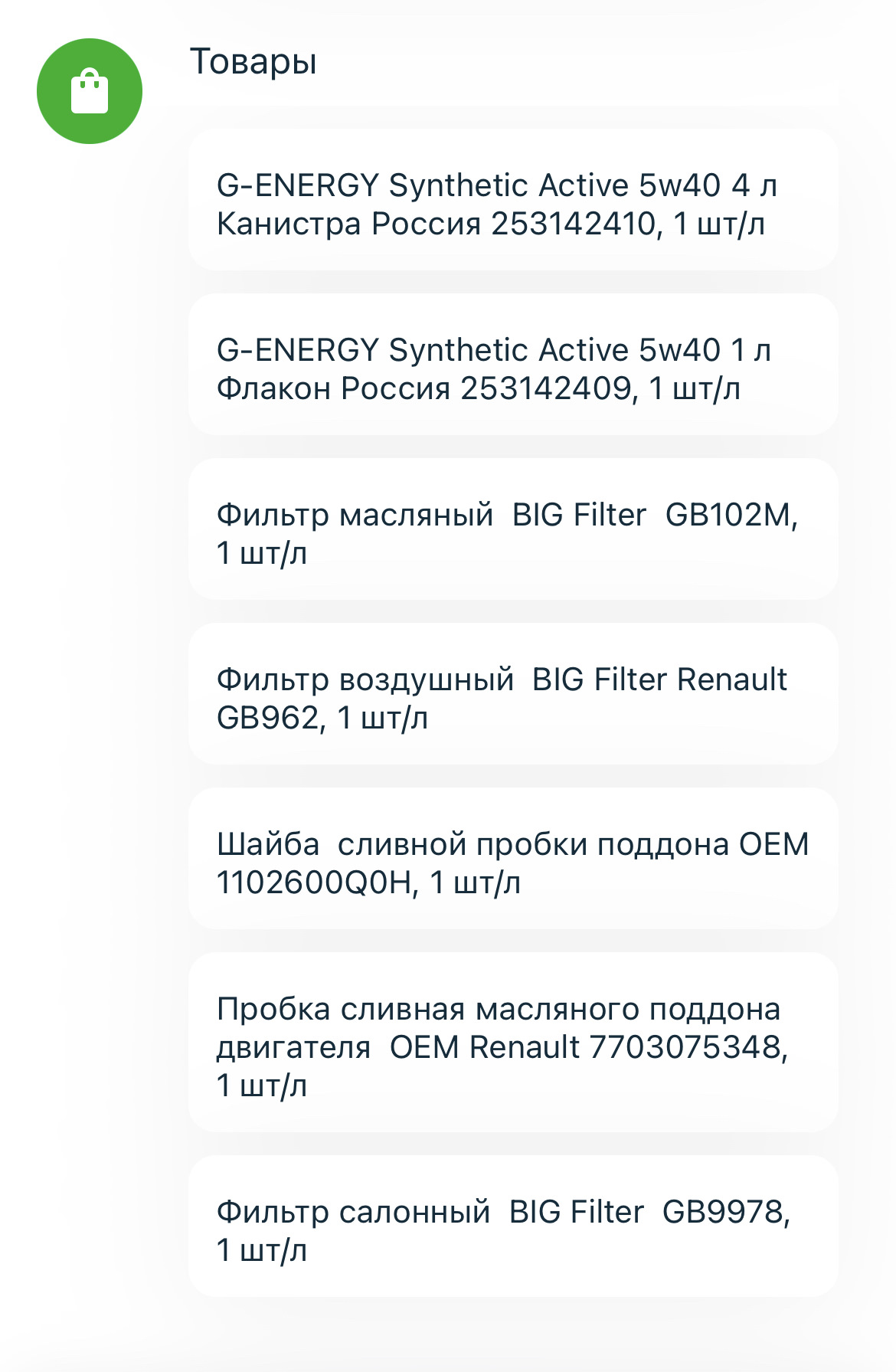Open the G-ENERGY 1 л Флакон item
The height and width of the screenshot is (1372, 896).
click(512, 365)
